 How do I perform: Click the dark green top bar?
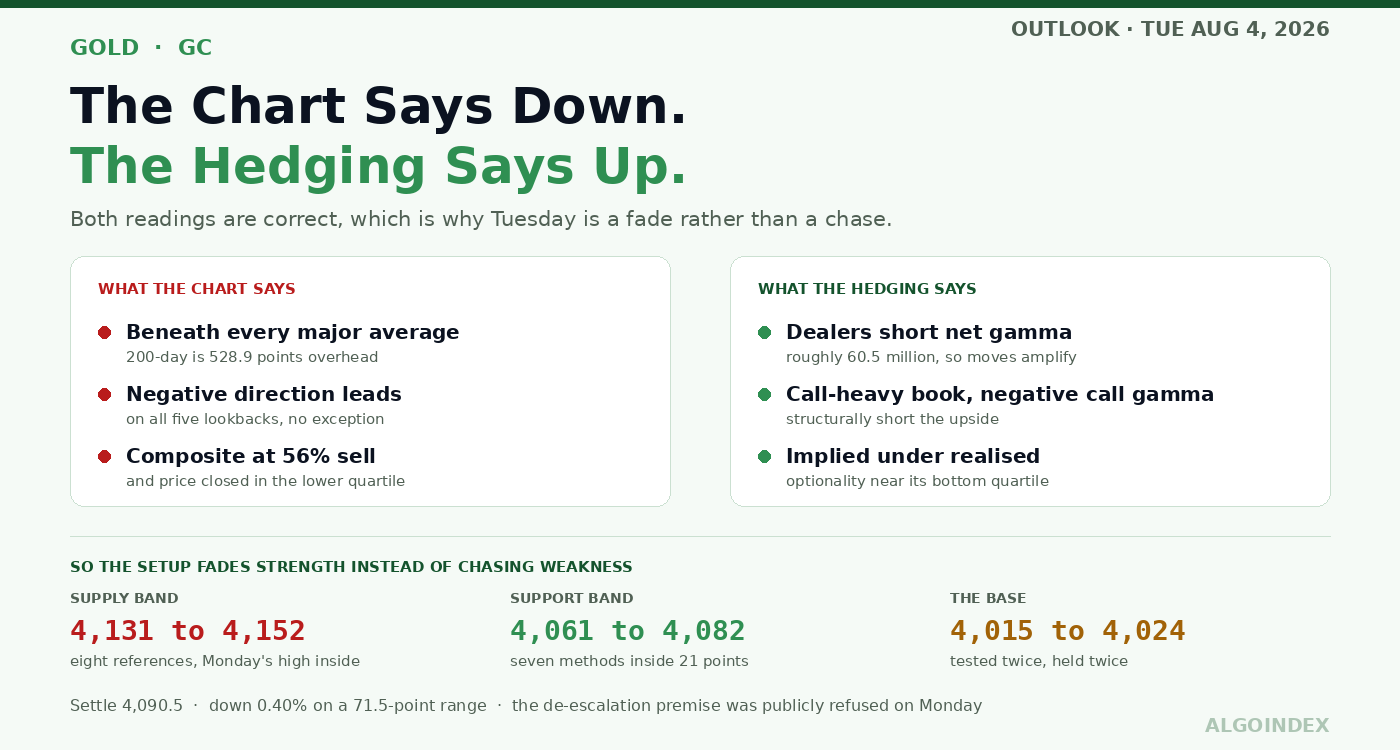700,4
